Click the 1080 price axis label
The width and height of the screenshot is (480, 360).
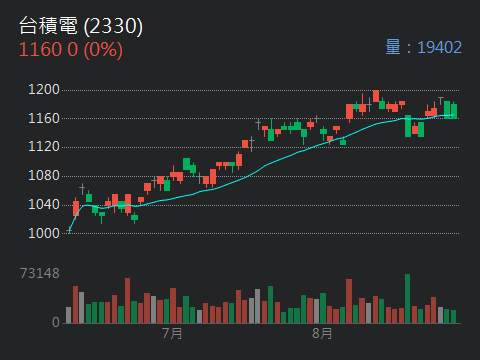(44, 176)
